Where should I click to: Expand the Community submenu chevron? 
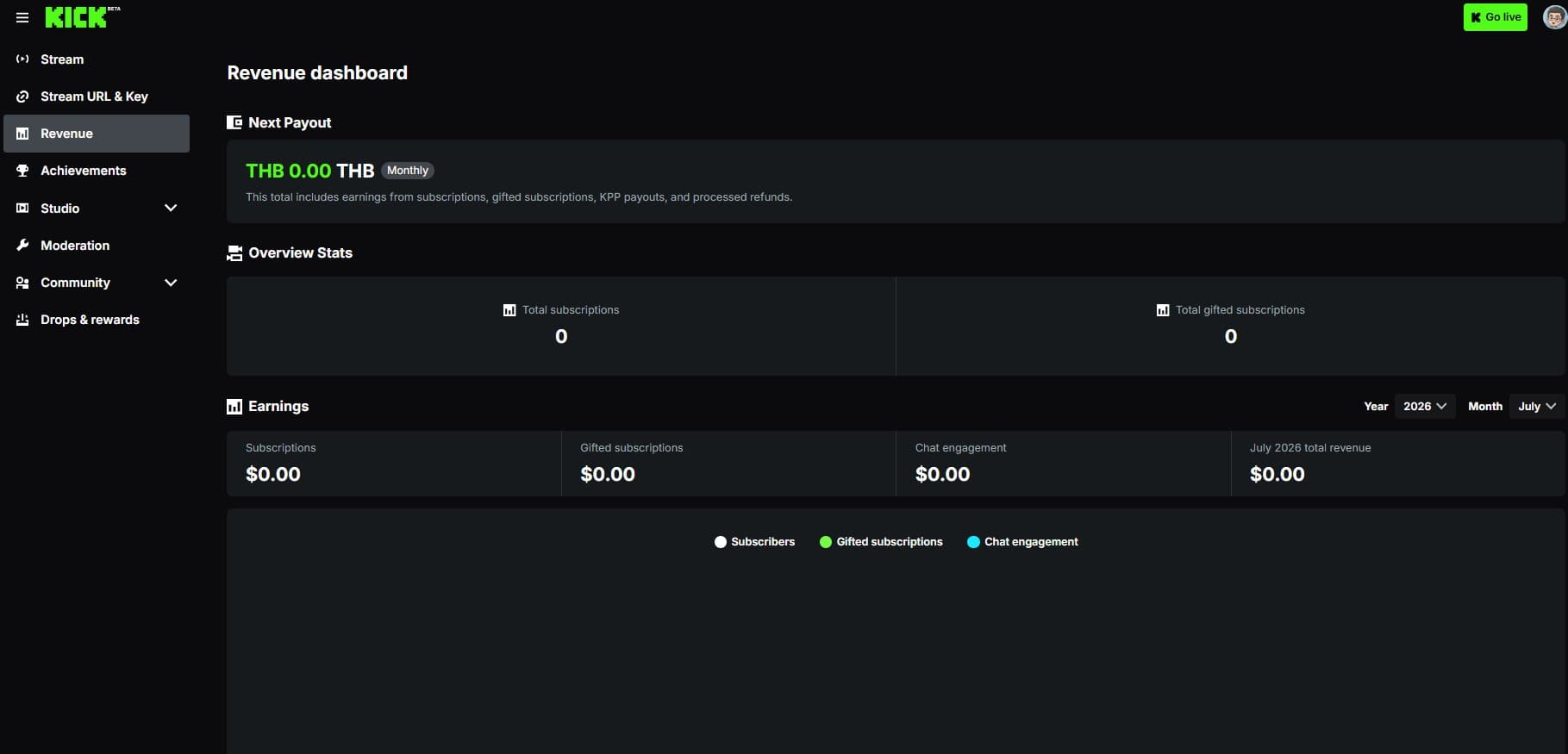pos(171,283)
